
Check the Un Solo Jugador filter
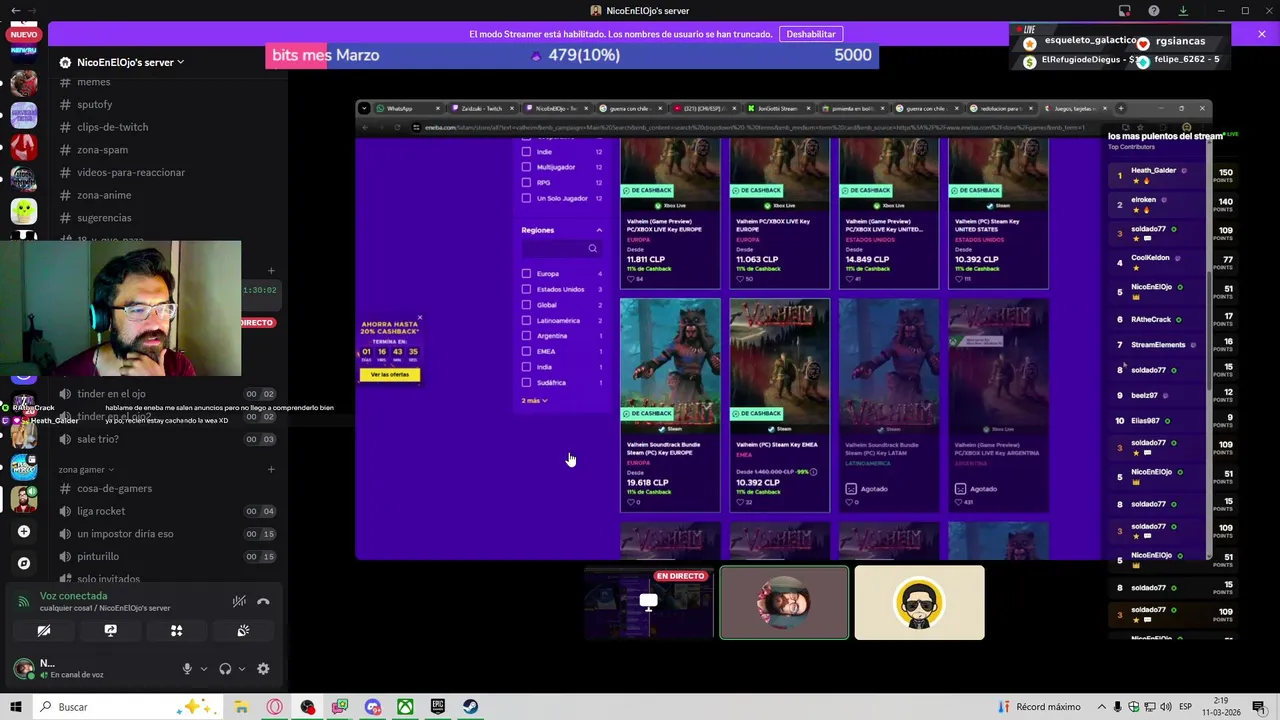click(x=526, y=198)
